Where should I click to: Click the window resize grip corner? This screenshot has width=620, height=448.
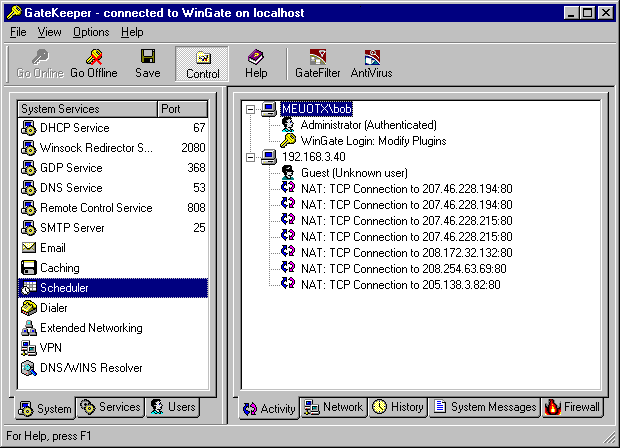point(609,437)
